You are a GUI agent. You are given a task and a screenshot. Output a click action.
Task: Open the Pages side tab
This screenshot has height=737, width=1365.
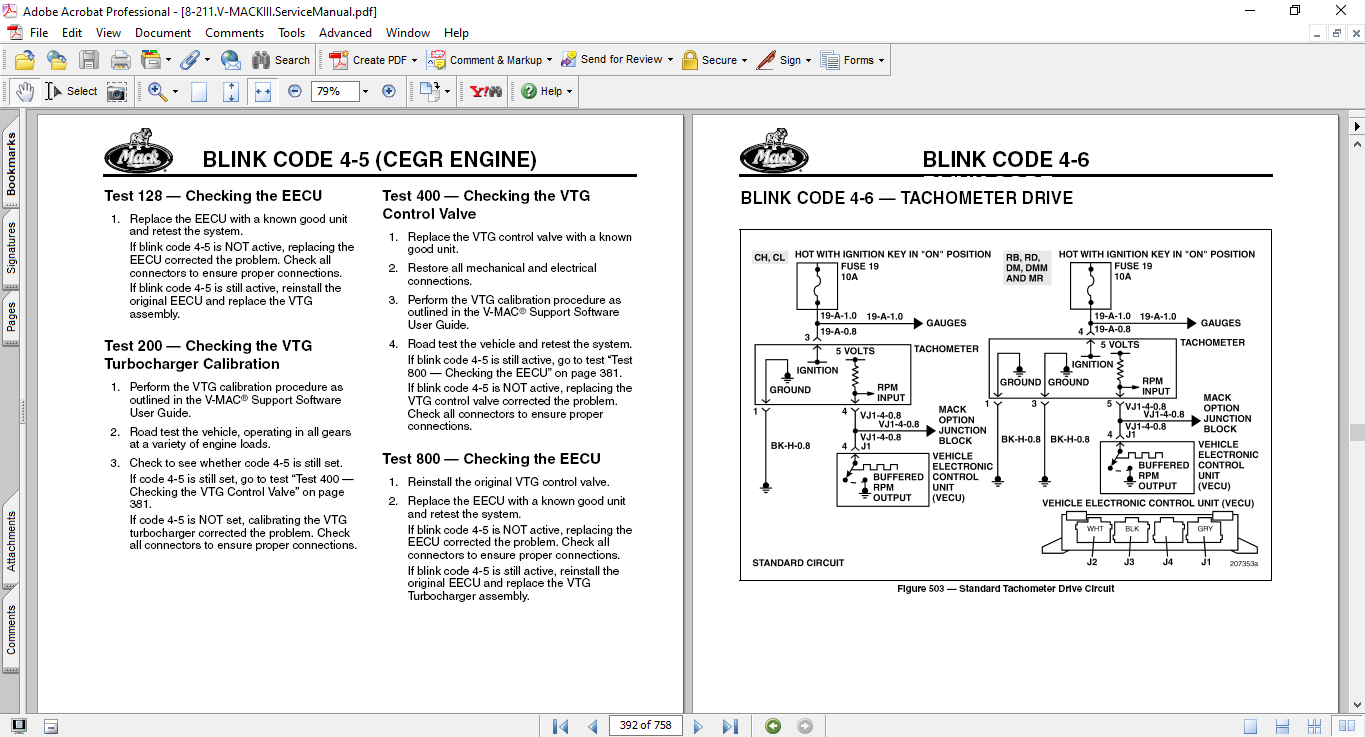pos(11,316)
